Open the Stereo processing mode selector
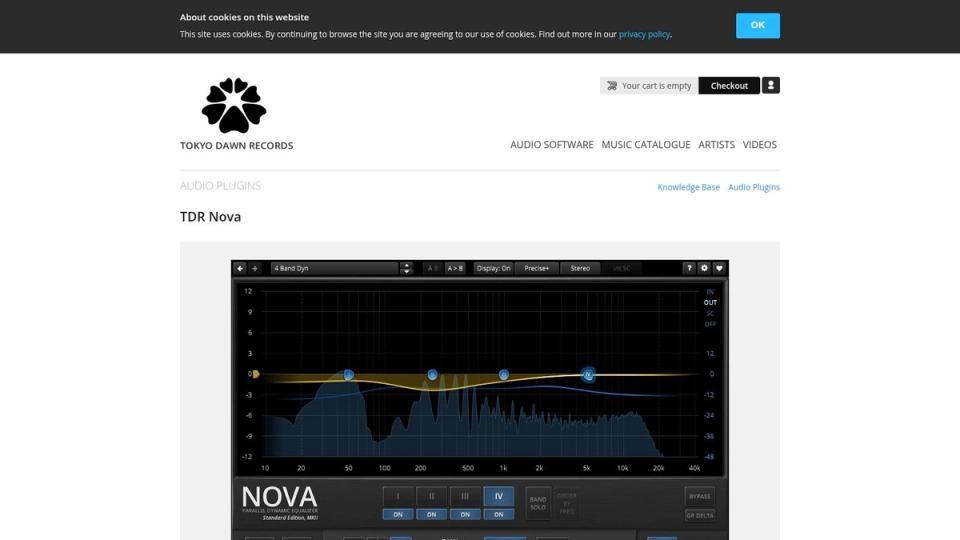 (x=580, y=268)
